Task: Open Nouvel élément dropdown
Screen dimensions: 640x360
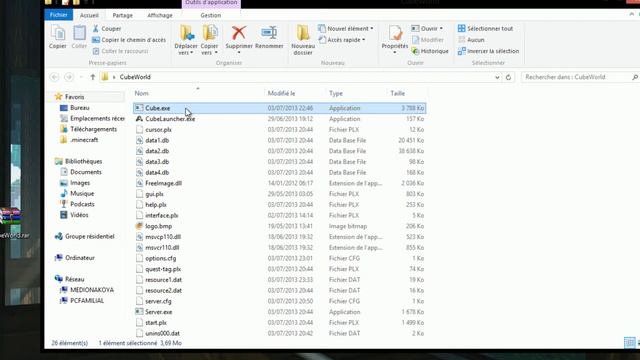Action: point(346,29)
